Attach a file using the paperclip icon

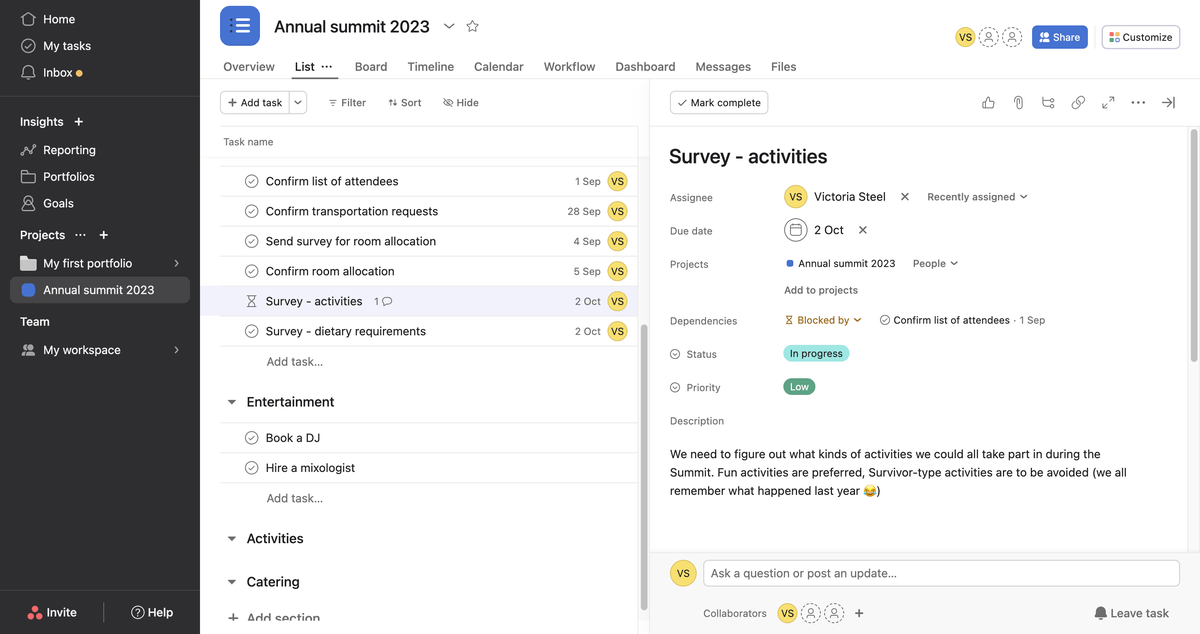(1018, 102)
